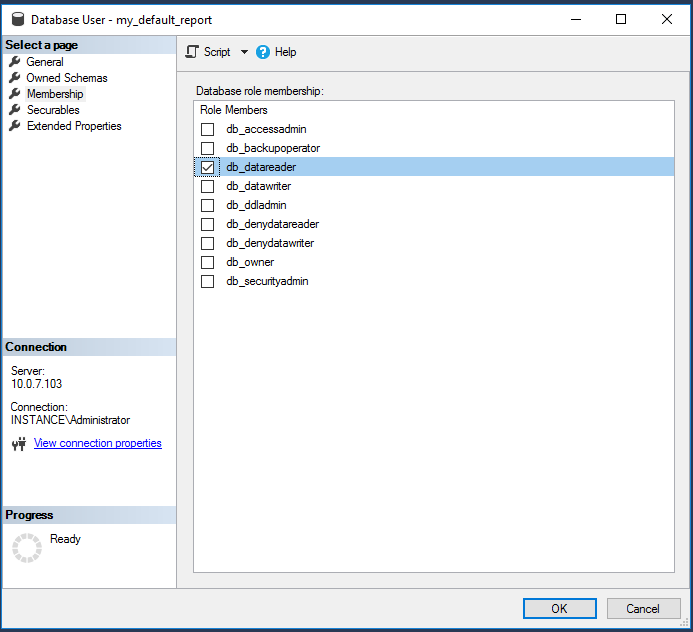
Task: Click the blue Help question mark icon
Action: pyautogui.click(x=263, y=52)
